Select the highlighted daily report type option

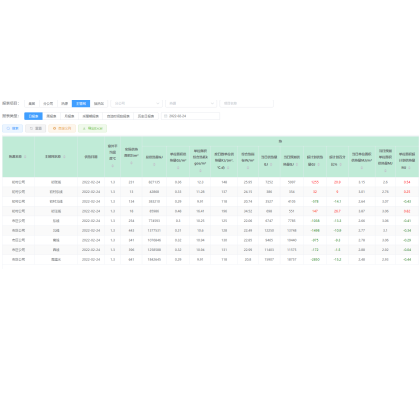[x=33, y=116]
